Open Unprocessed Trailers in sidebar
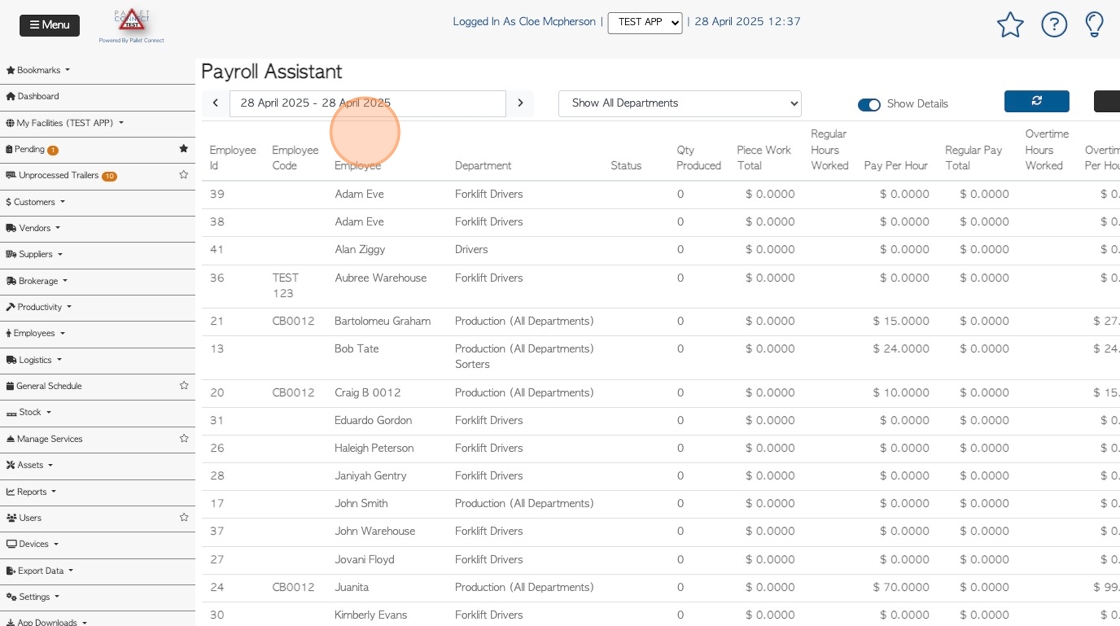Viewport: 1120px width, 626px height. (52, 175)
